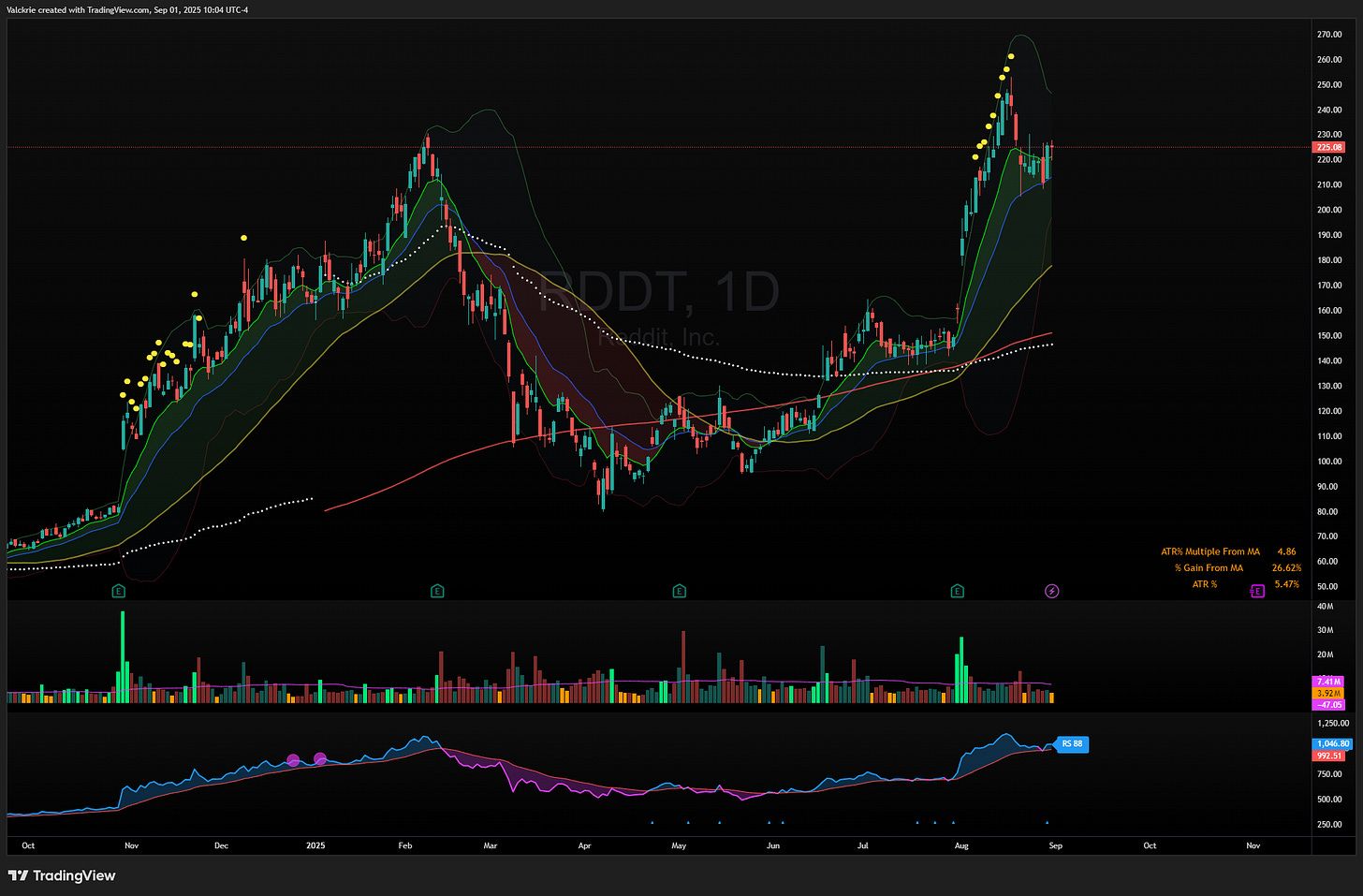Click the Aug label on time axis

click(x=961, y=845)
